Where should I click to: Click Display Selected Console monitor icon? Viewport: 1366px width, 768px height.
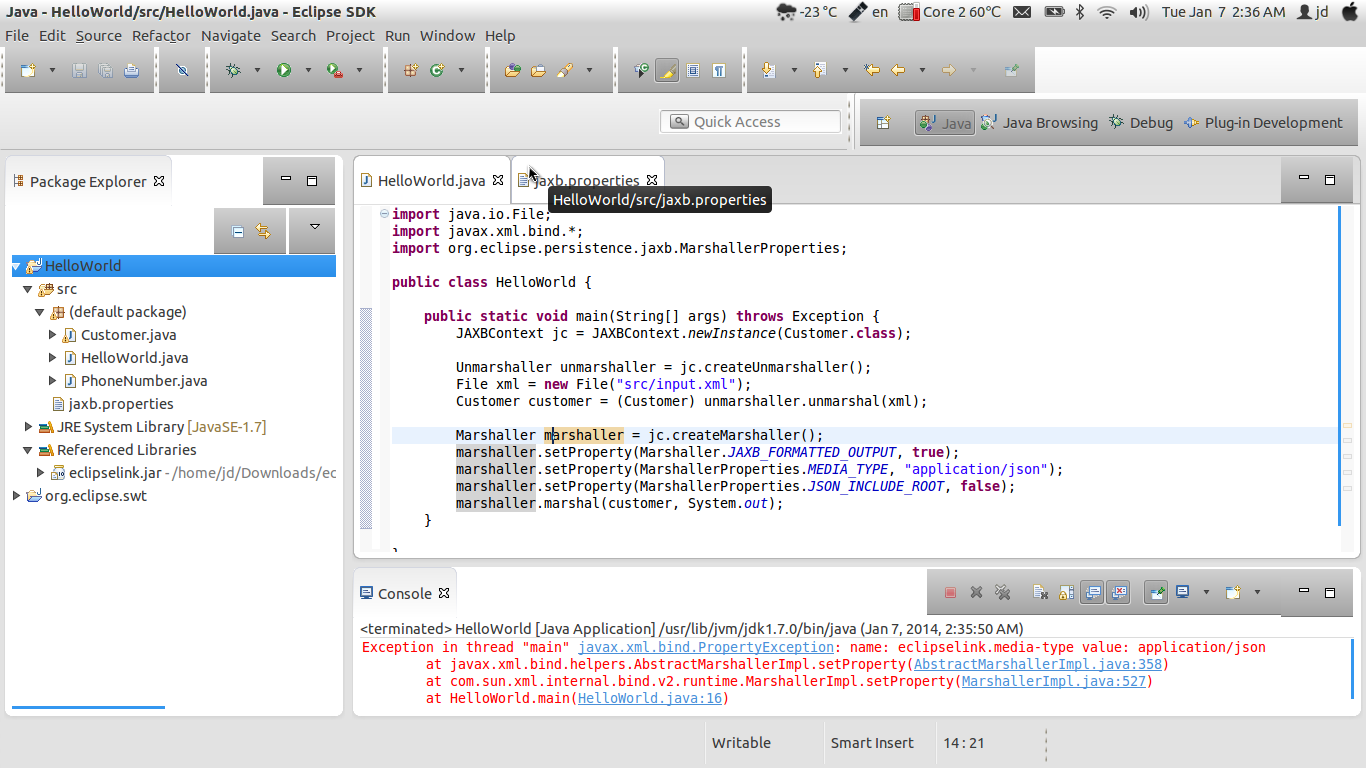point(1182,592)
